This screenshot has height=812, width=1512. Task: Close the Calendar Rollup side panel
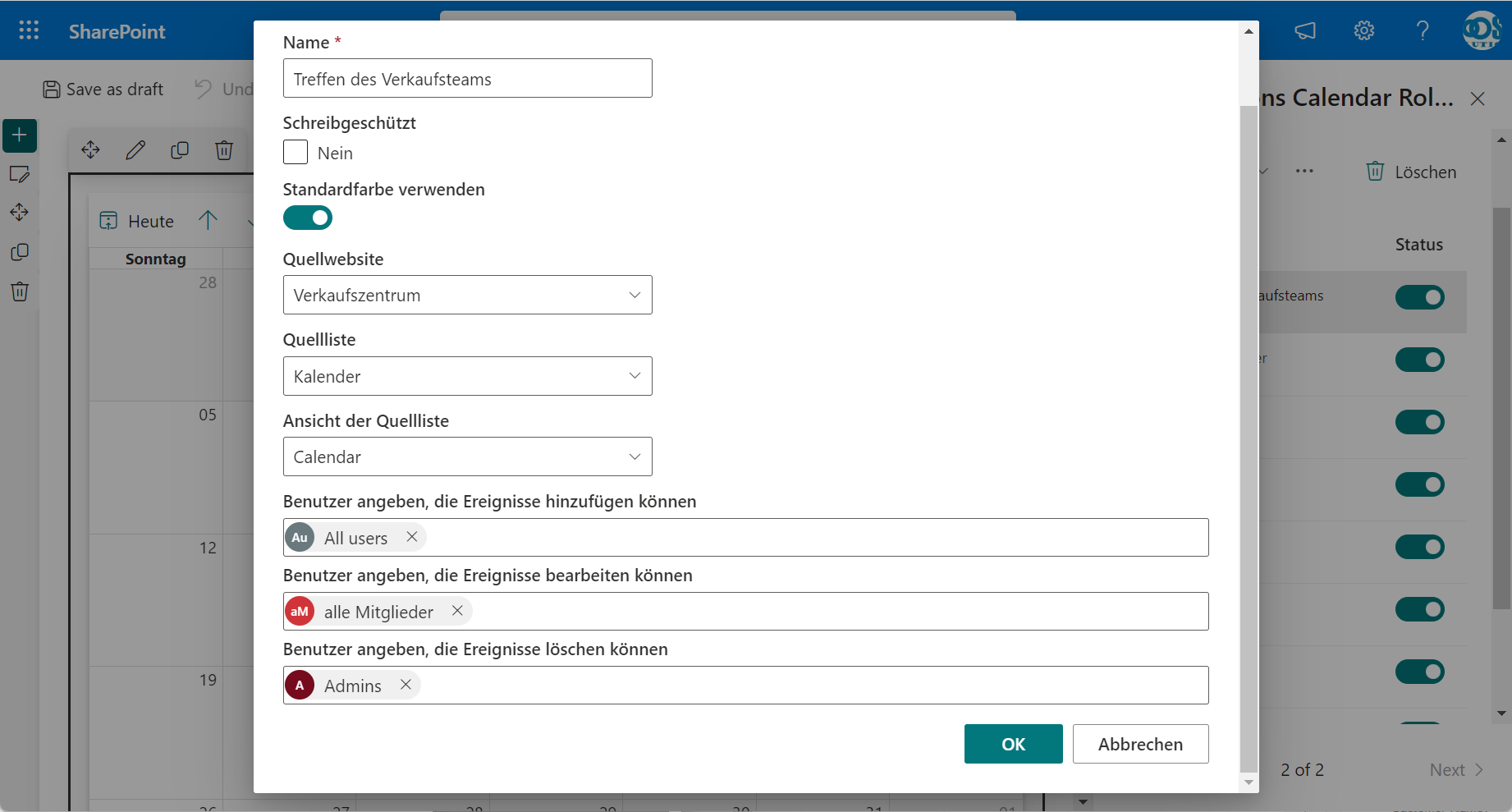(x=1478, y=99)
